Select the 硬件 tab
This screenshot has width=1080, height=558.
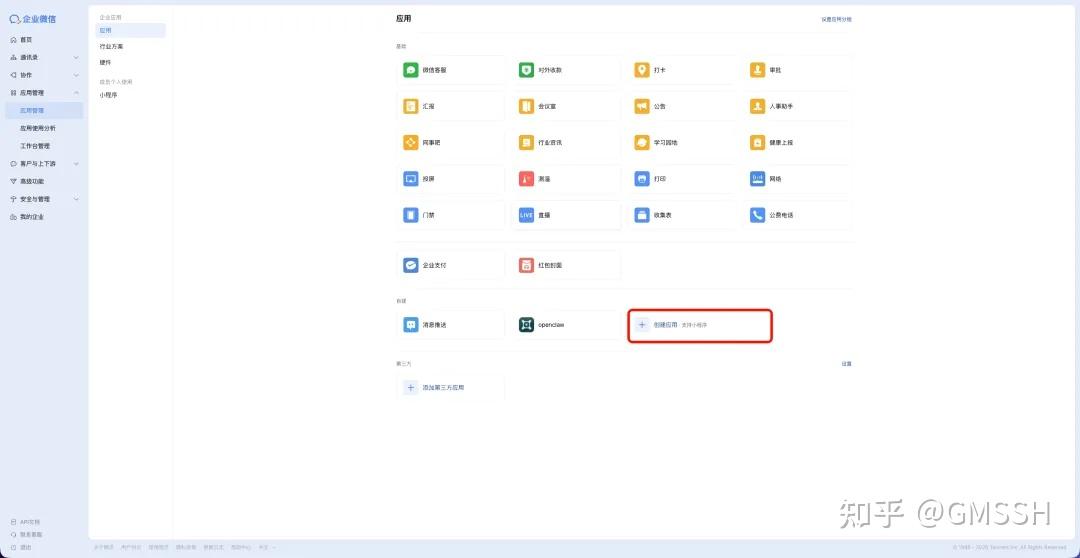(x=105, y=62)
